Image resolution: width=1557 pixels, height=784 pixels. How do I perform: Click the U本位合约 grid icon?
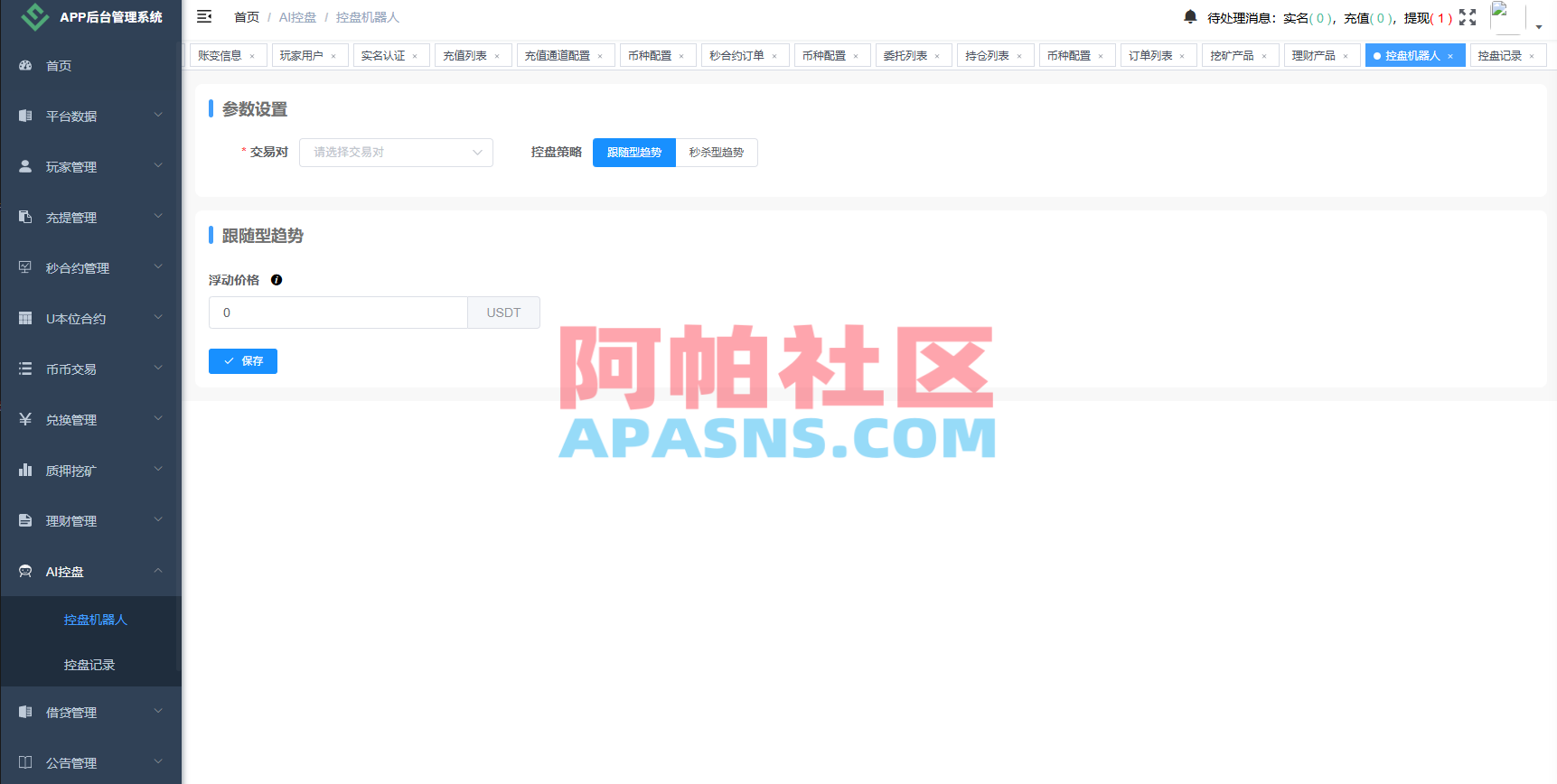coord(25,318)
